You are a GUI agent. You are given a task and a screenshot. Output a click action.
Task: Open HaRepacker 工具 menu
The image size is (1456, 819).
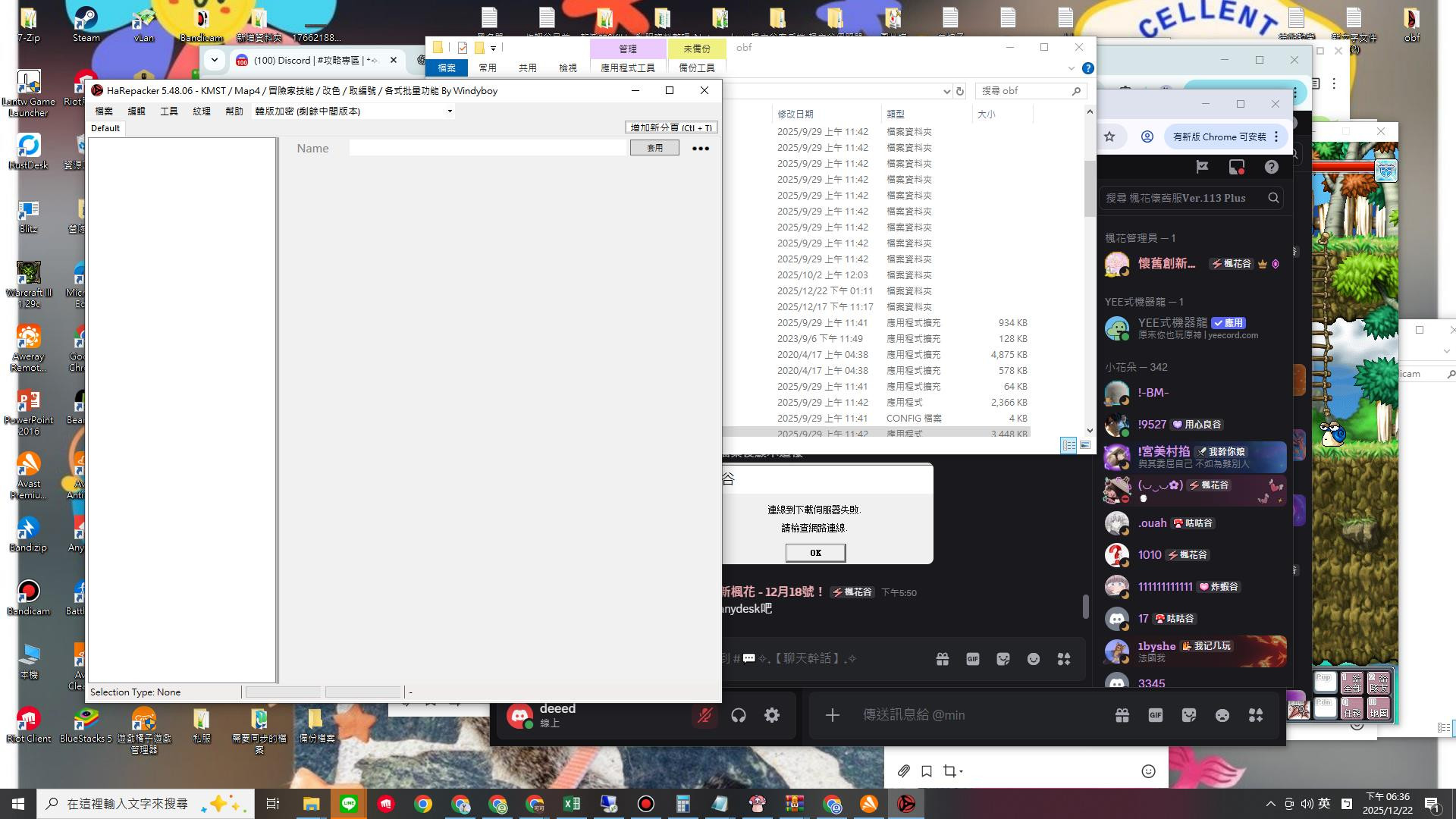pyautogui.click(x=168, y=111)
